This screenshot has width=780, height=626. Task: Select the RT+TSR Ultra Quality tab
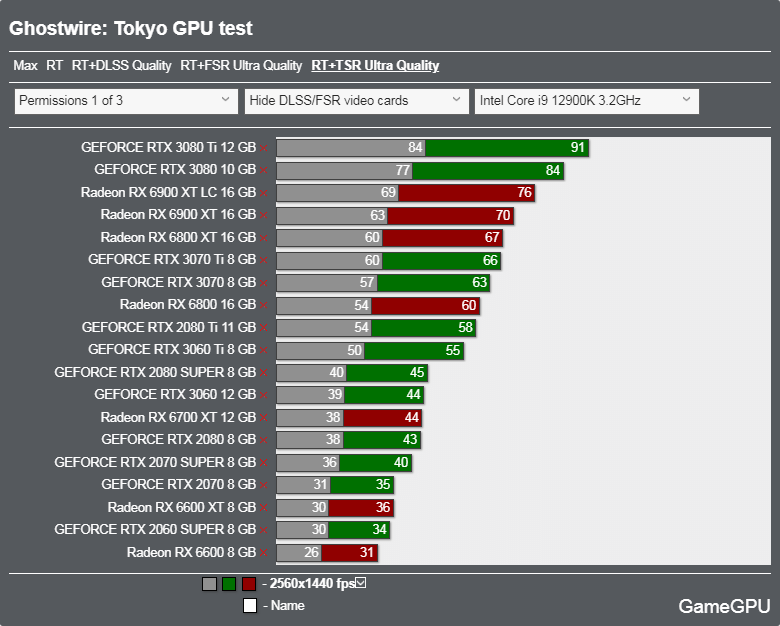[375, 66]
